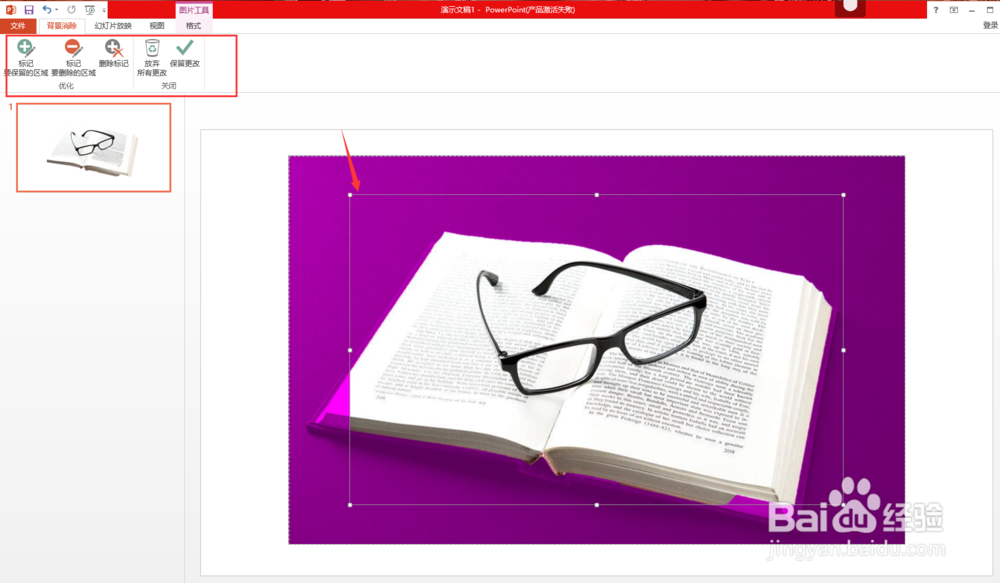The height and width of the screenshot is (583, 1000).
Task: Click left-middle handle of removal marquee
Action: (350, 350)
